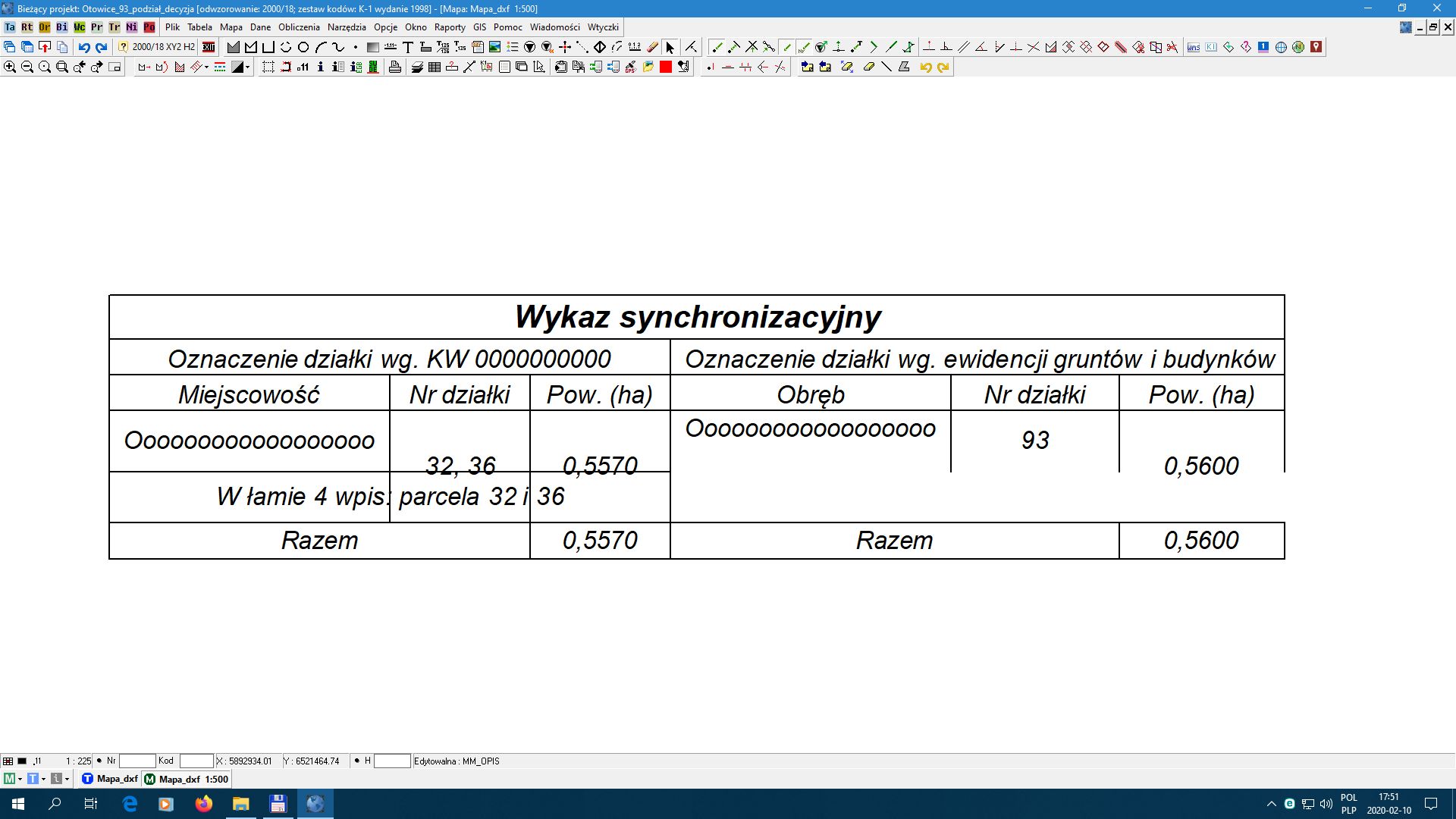
Task: Select the zoom in magnifier tool
Action: pos(10,67)
